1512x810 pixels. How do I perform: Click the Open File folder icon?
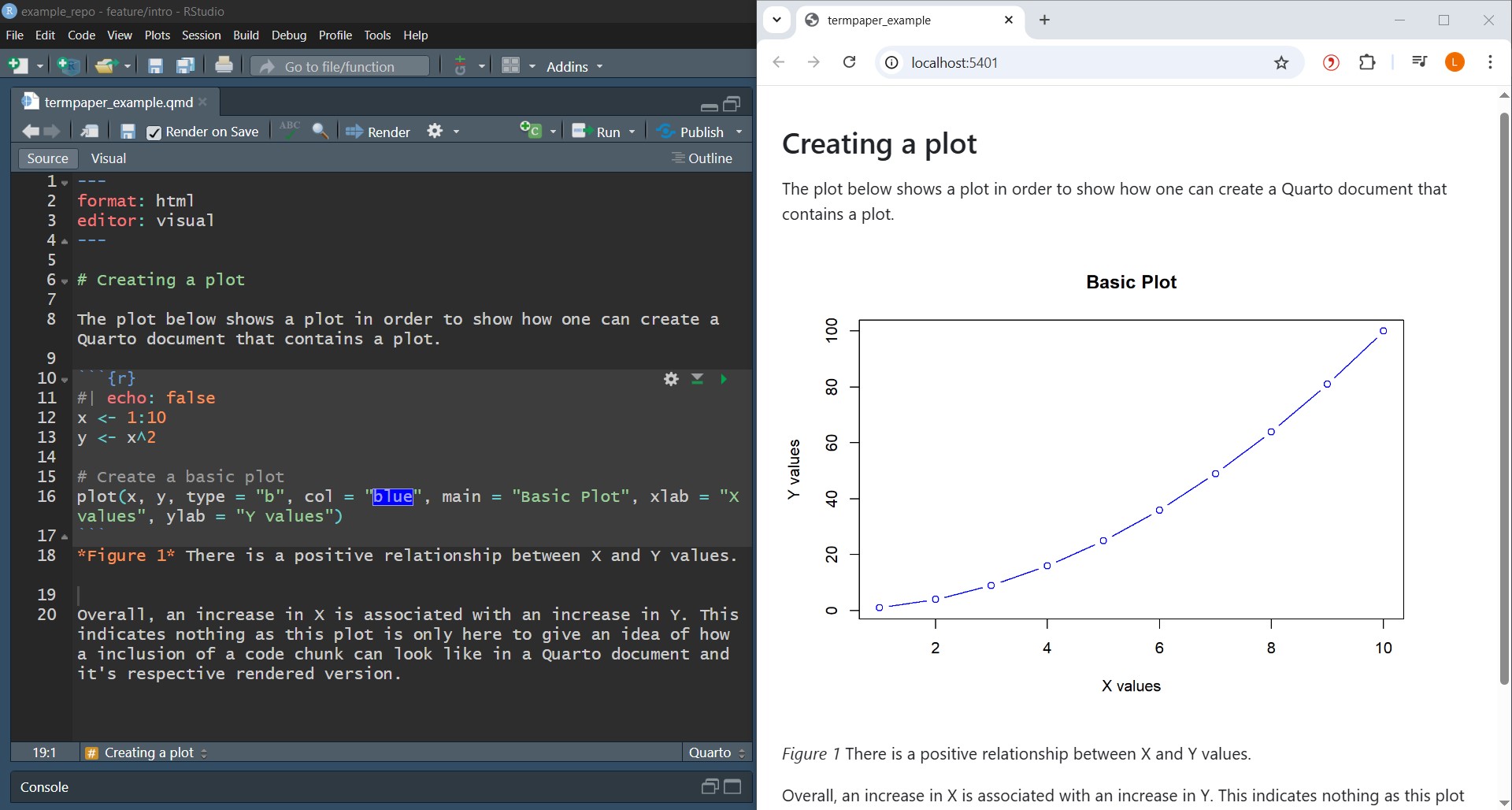pyautogui.click(x=106, y=66)
